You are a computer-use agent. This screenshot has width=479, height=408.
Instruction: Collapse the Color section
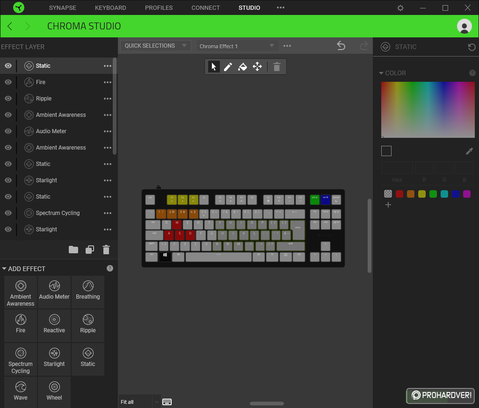381,73
